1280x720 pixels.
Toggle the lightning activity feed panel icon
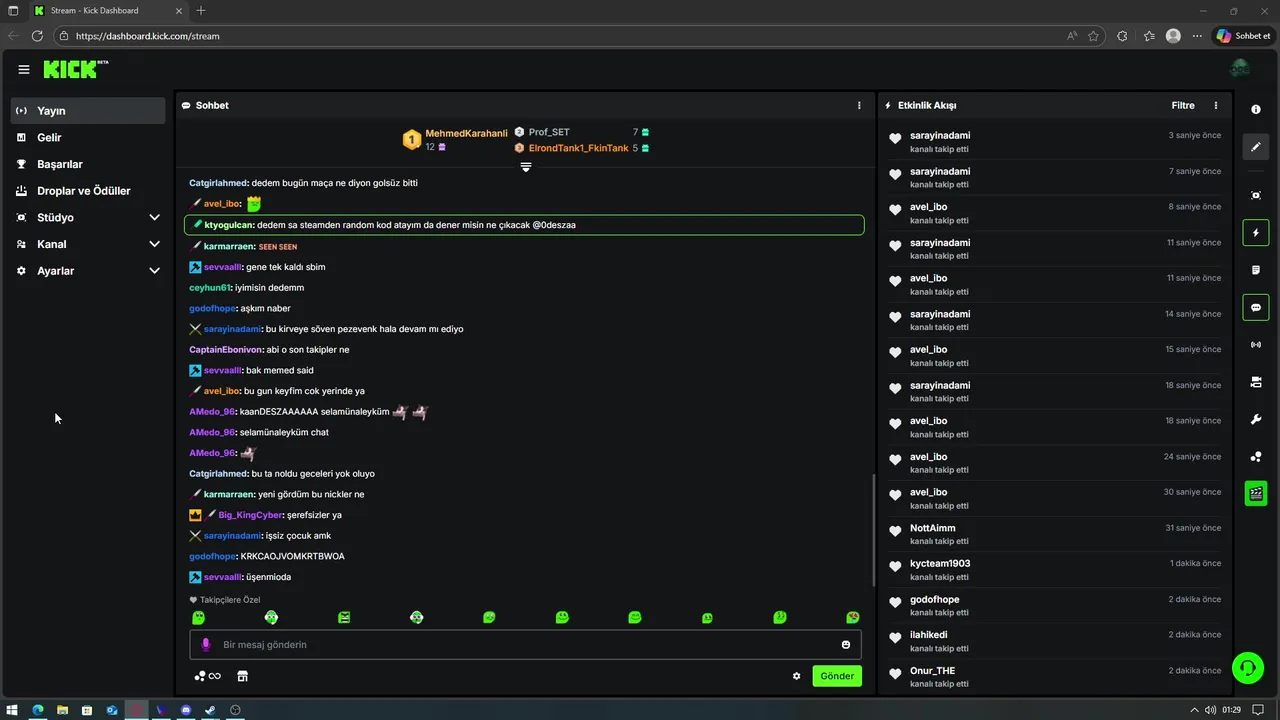coord(1256,233)
